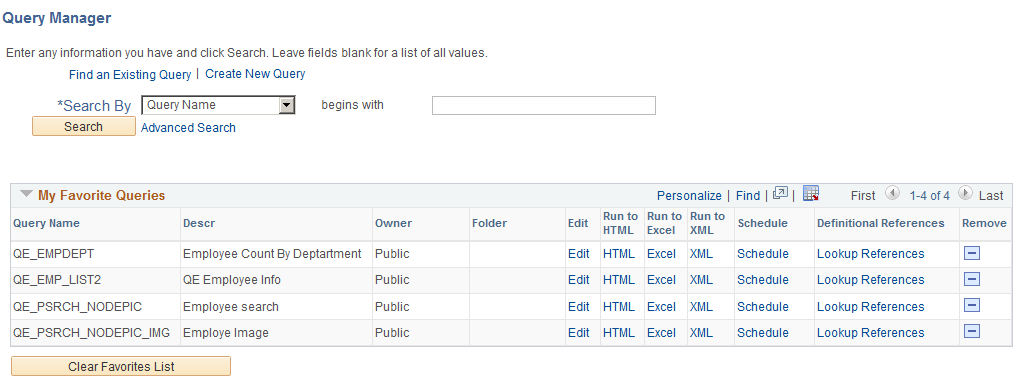Run QE_EMPDEPT to Excel
The image size is (1024, 391).
[x=661, y=254]
